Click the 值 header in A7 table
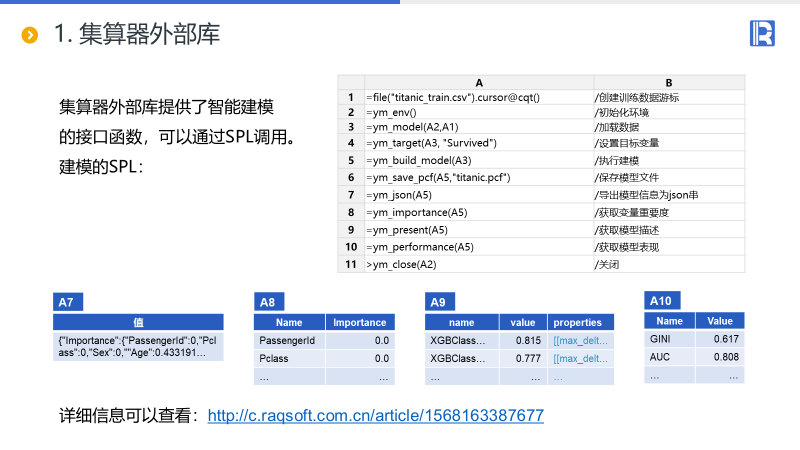The height and width of the screenshot is (450, 800). [x=138, y=322]
